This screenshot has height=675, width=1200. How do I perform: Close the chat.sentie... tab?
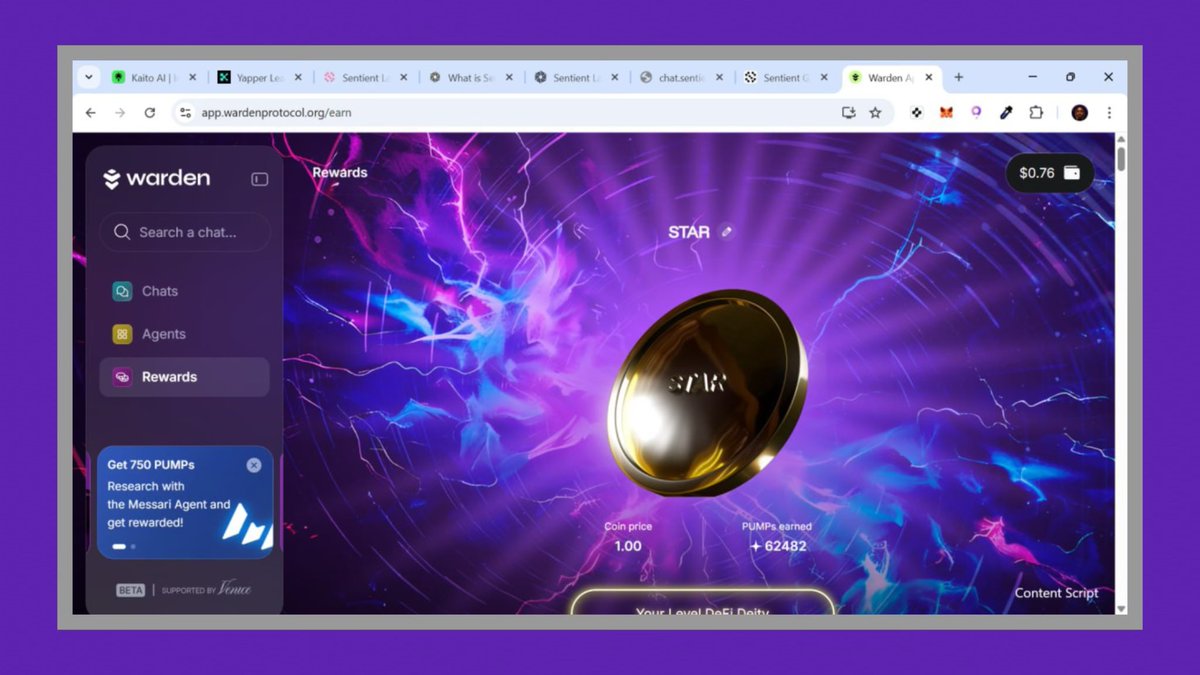(x=720, y=77)
